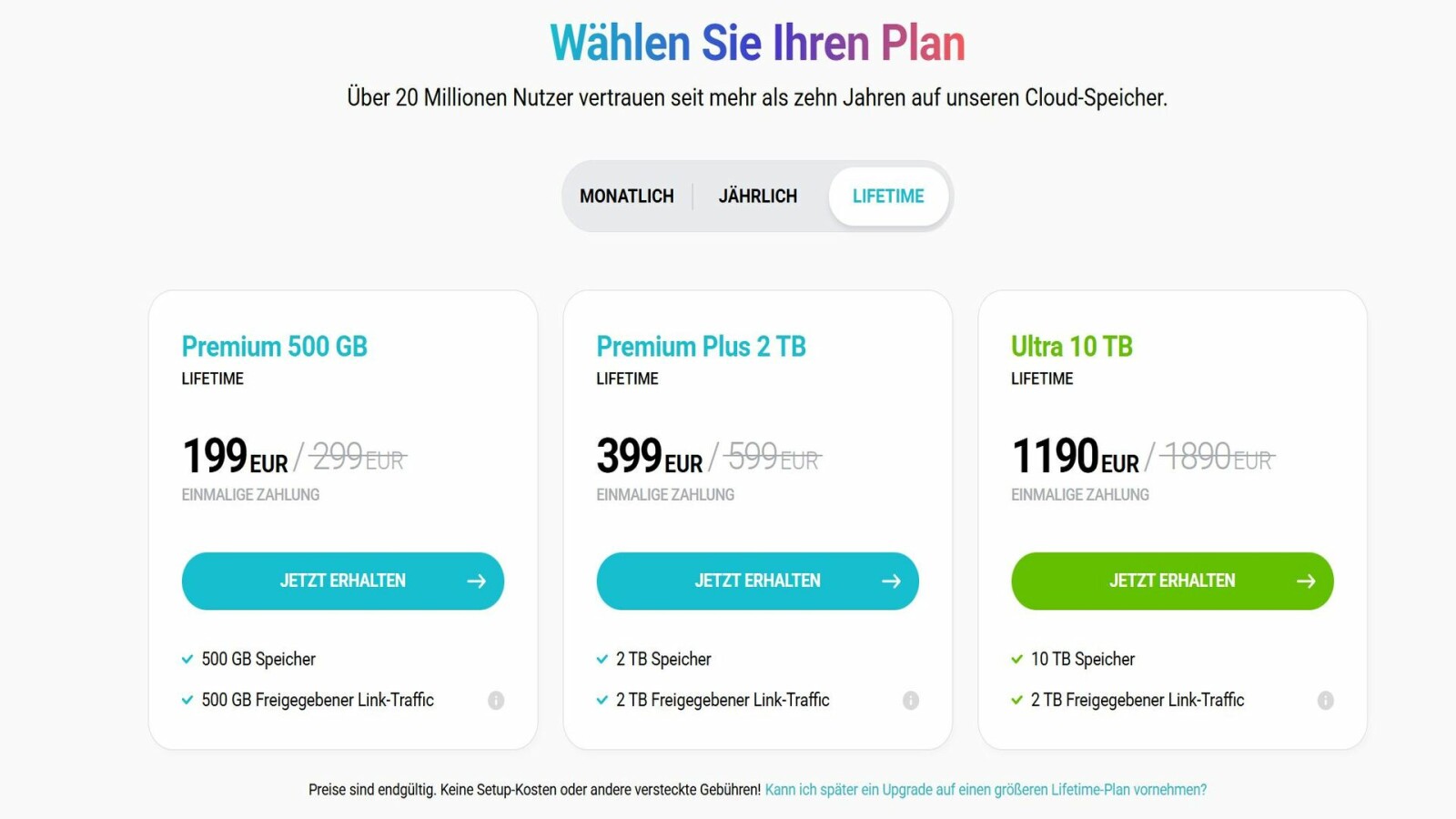1456x819 pixels.
Task: Click arrow icon on Premium 500 GB button
Action: pyautogui.click(x=477, y=581)
